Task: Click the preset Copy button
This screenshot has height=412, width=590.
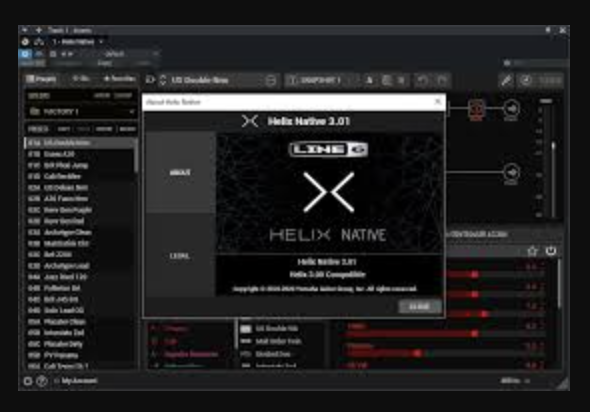Action: tap(64, 129)
